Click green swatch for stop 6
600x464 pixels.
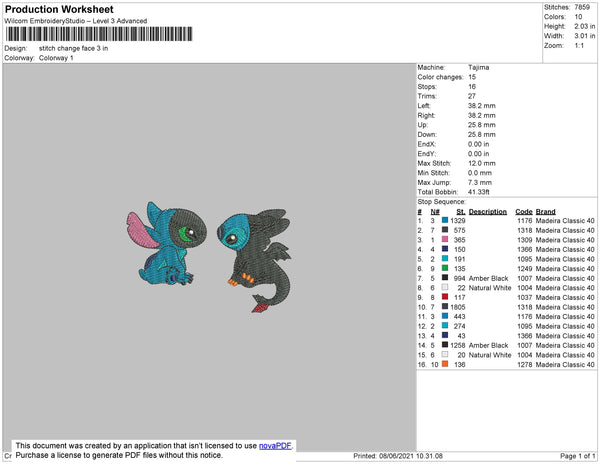click(445, 268)
